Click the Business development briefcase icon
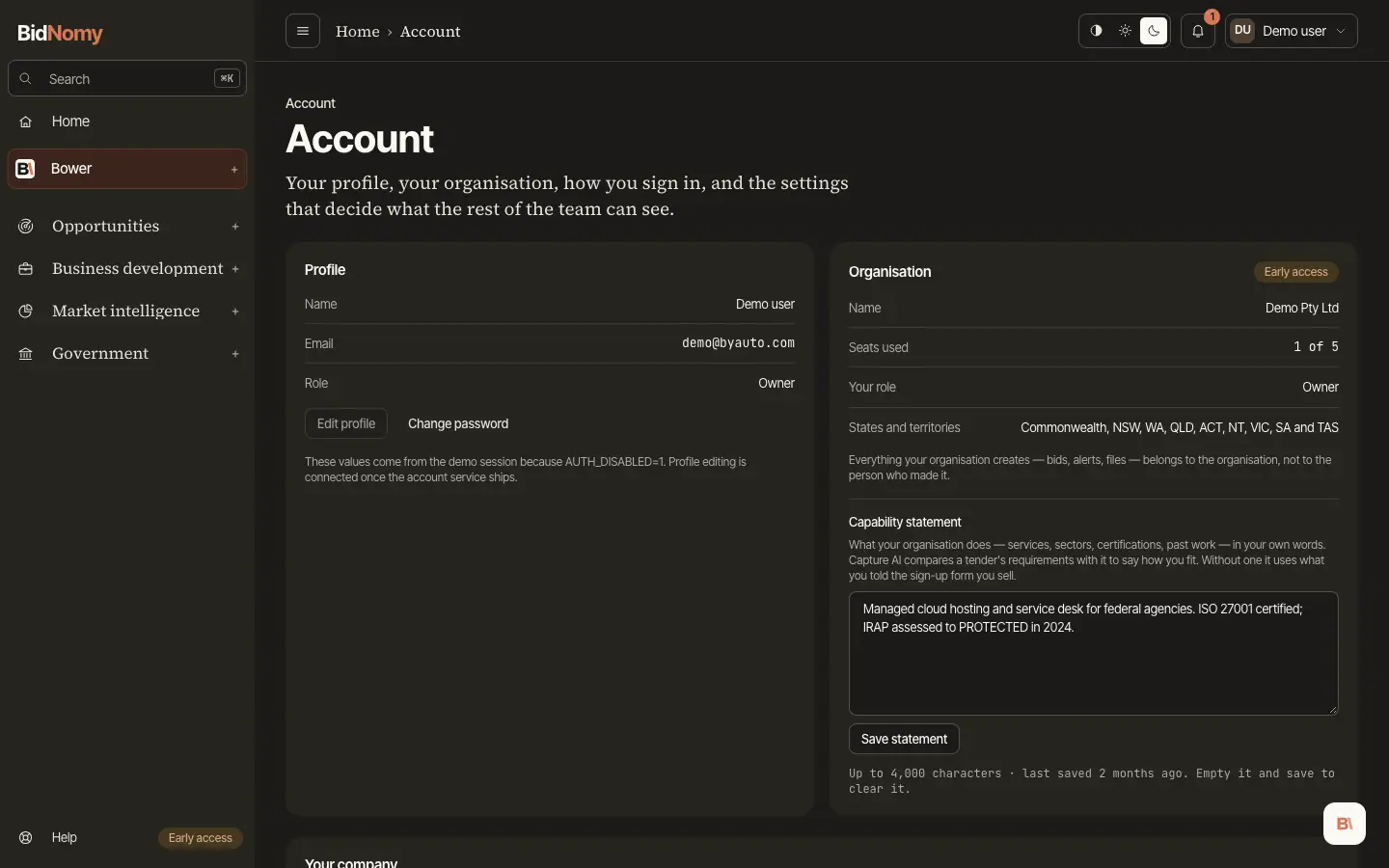The image size is (1389, 868). 26,269
